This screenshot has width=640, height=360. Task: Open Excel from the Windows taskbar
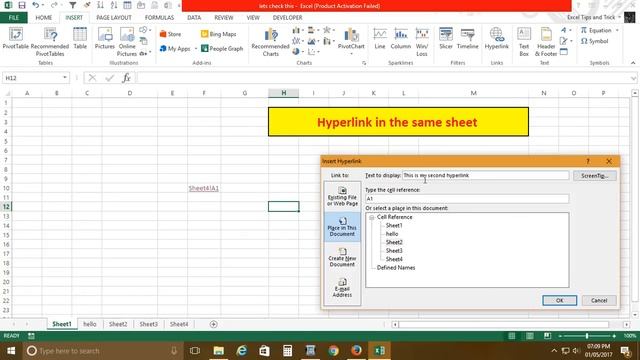(380, 351)
